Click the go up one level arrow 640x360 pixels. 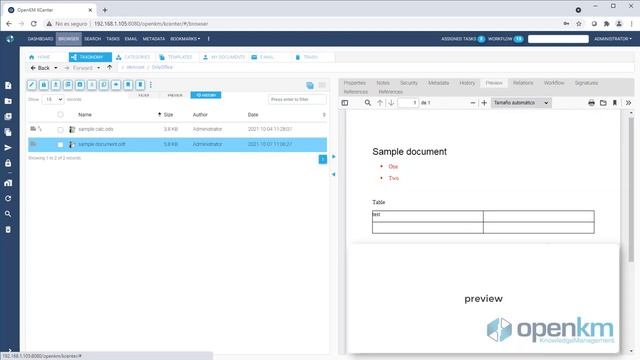coord(109,67)
